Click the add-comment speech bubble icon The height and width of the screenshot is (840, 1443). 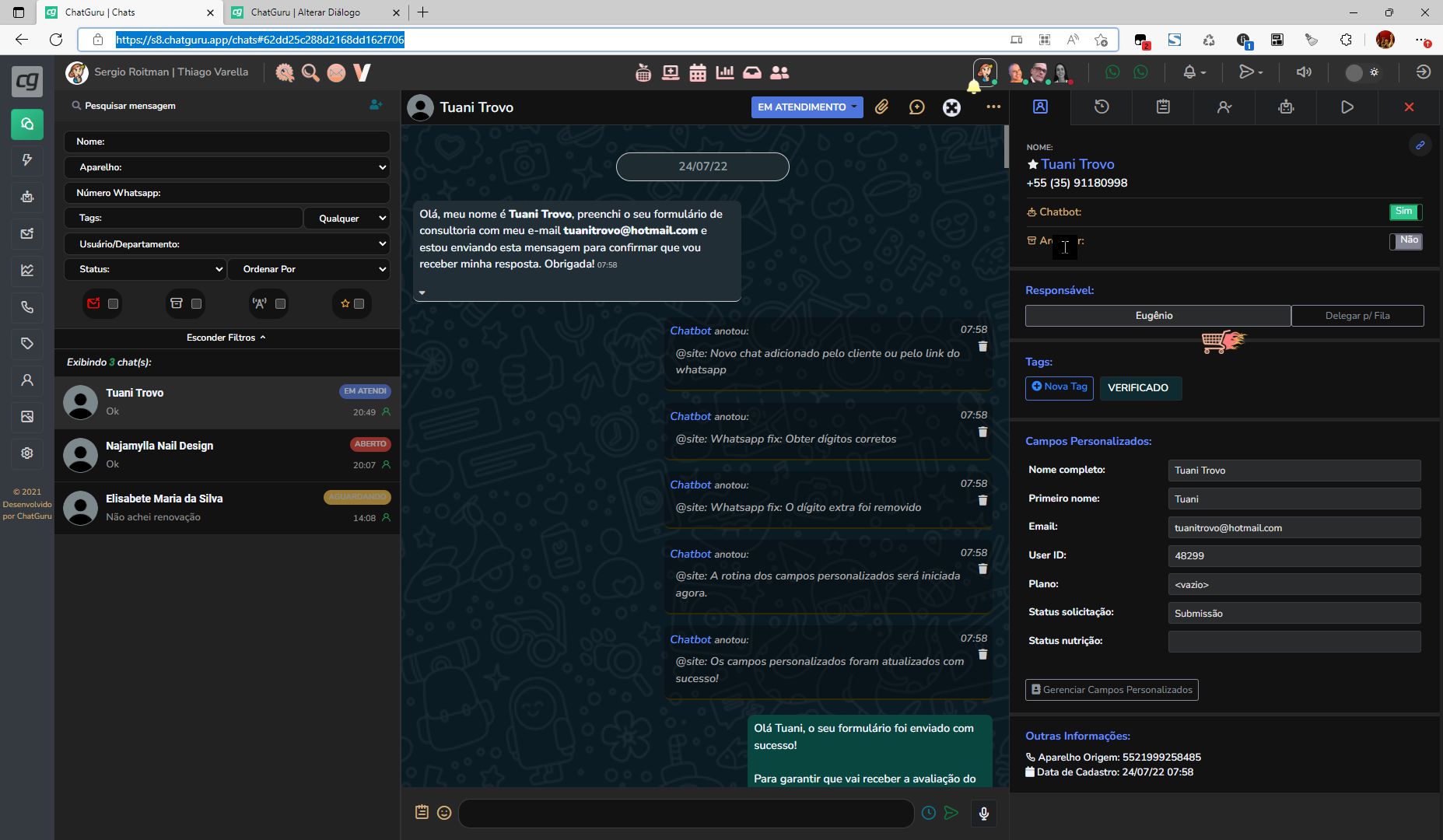pos(917,107)
